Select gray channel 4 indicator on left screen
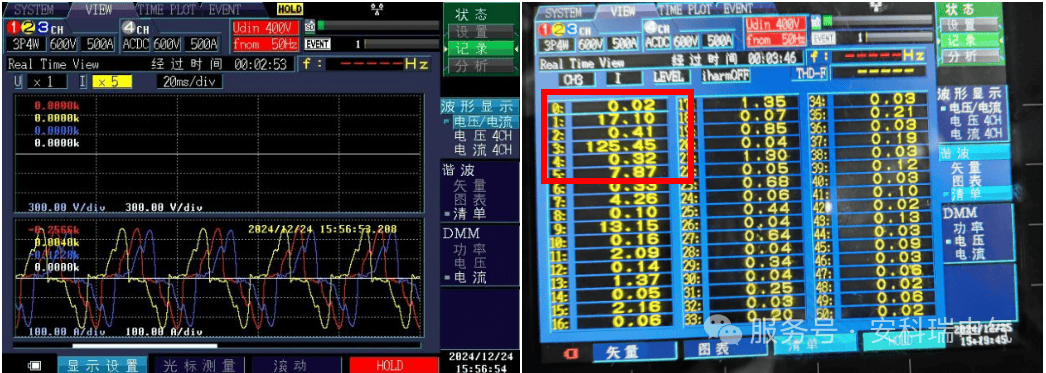Viewport: 1046px width, 373px height. coord(129,28)
